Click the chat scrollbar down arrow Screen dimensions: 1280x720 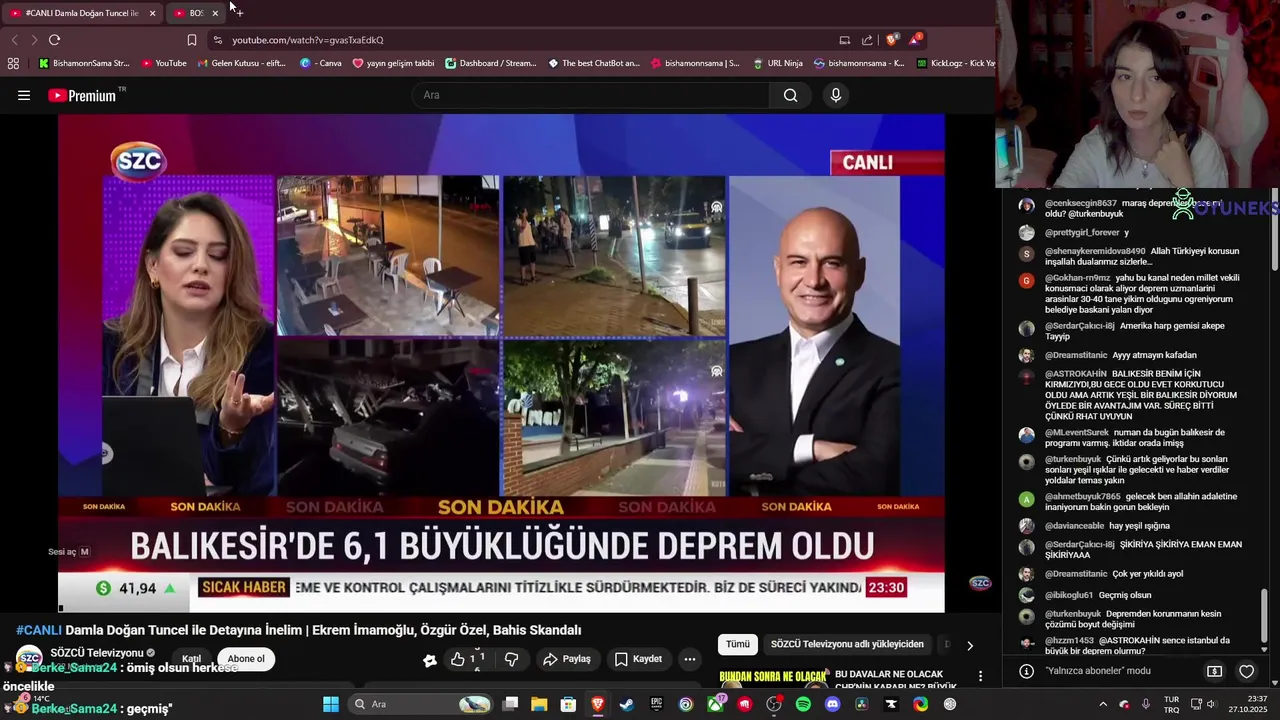tap(1265, 650)
